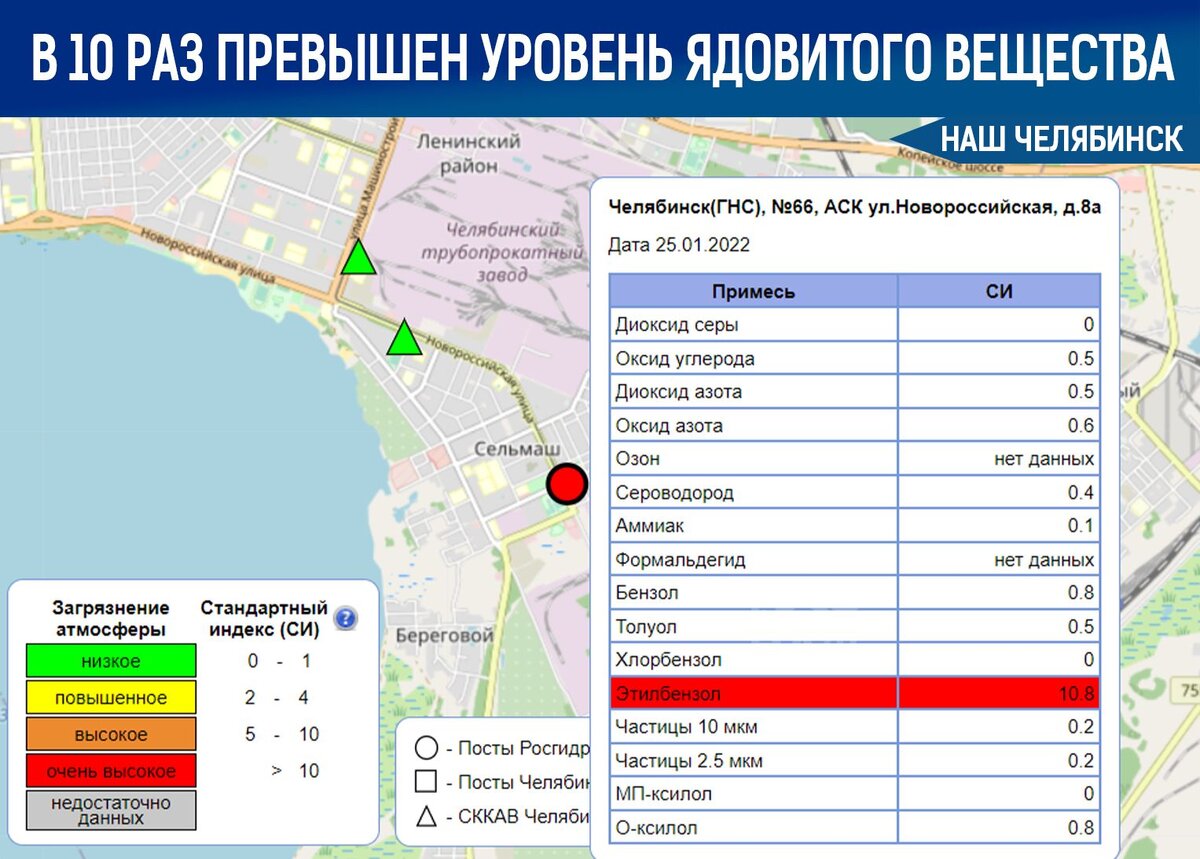Click the green низкое pollution swatch

[111, 661]
